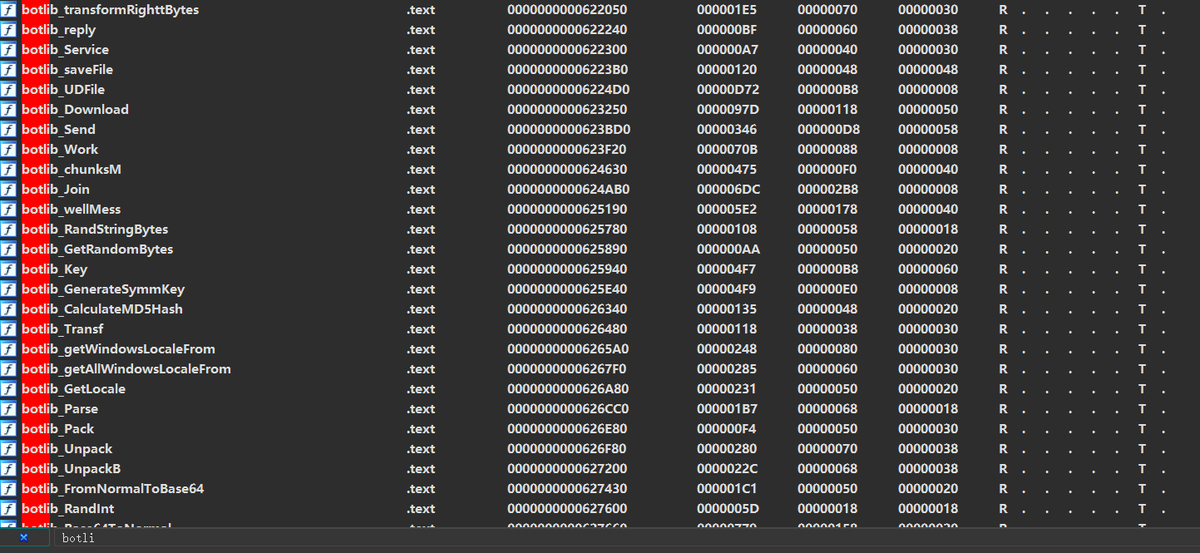Select the function icon for botlib_Transf

(9, 329)
